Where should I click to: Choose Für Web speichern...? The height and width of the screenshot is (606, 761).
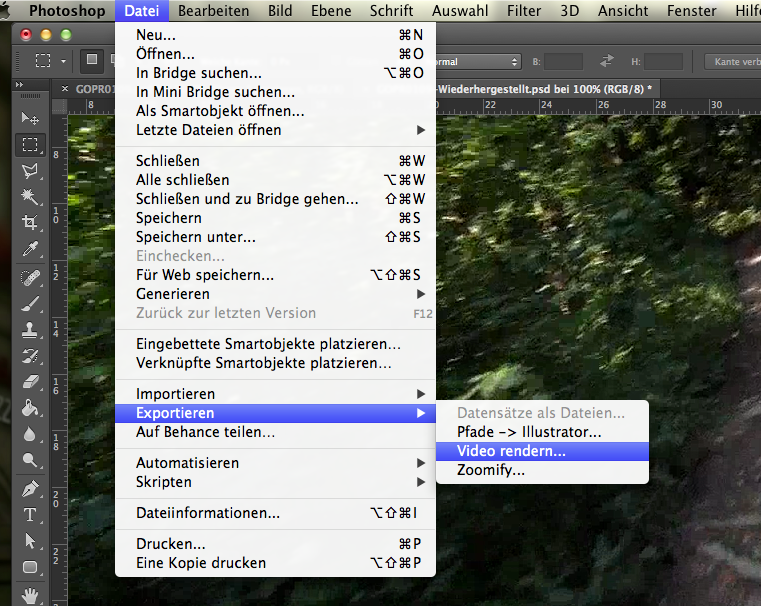click(x=275, y=275)
